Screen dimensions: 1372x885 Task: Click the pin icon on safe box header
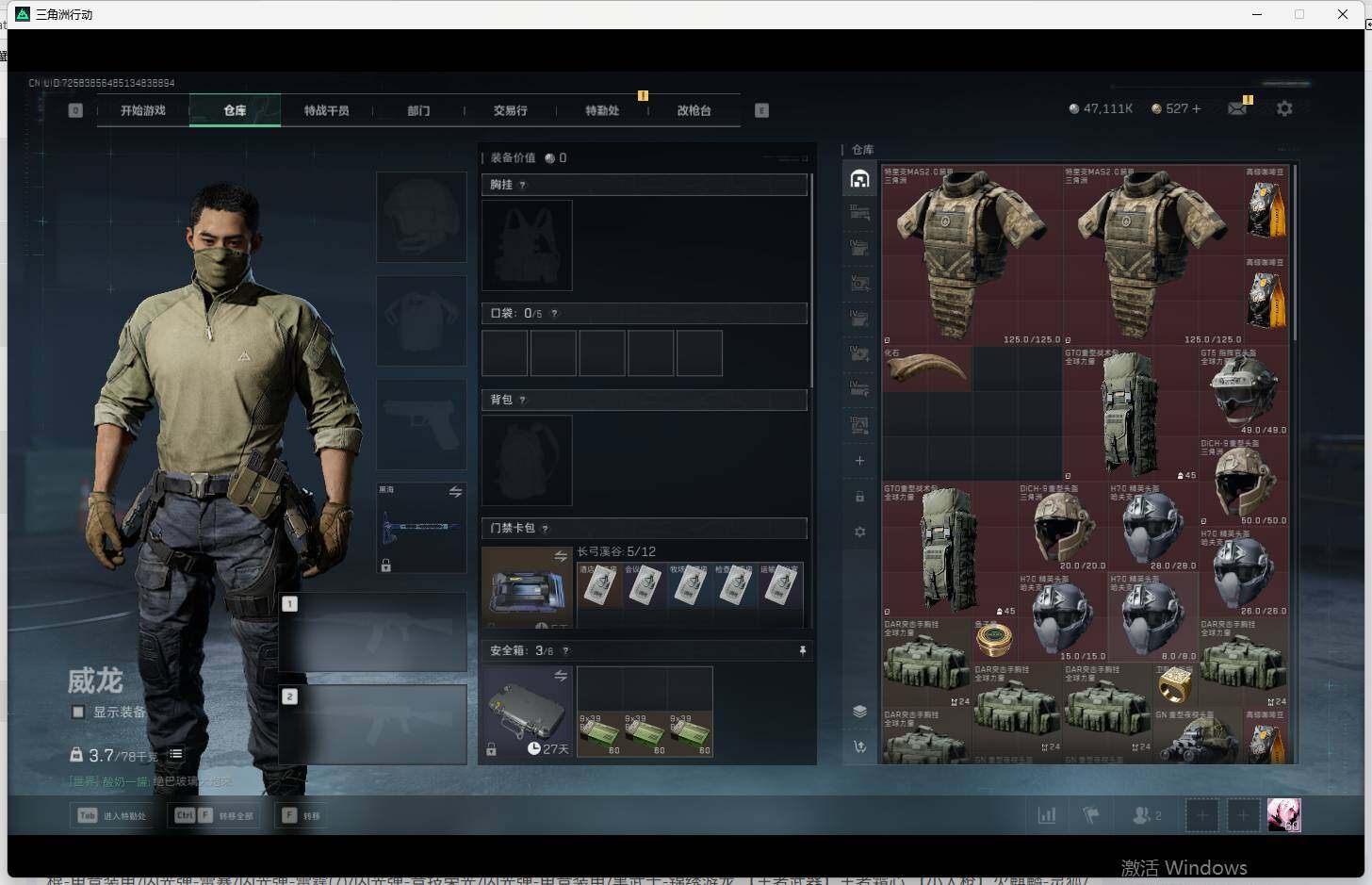point(802,650)
